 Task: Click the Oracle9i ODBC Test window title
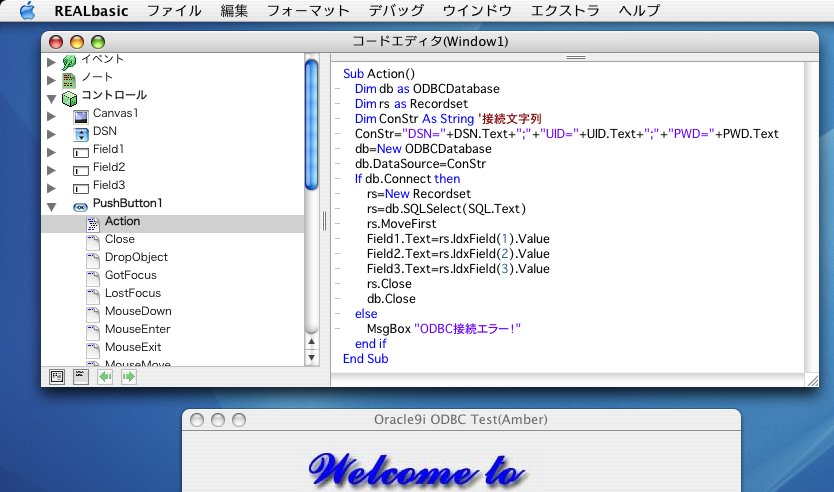click(461, 420)
